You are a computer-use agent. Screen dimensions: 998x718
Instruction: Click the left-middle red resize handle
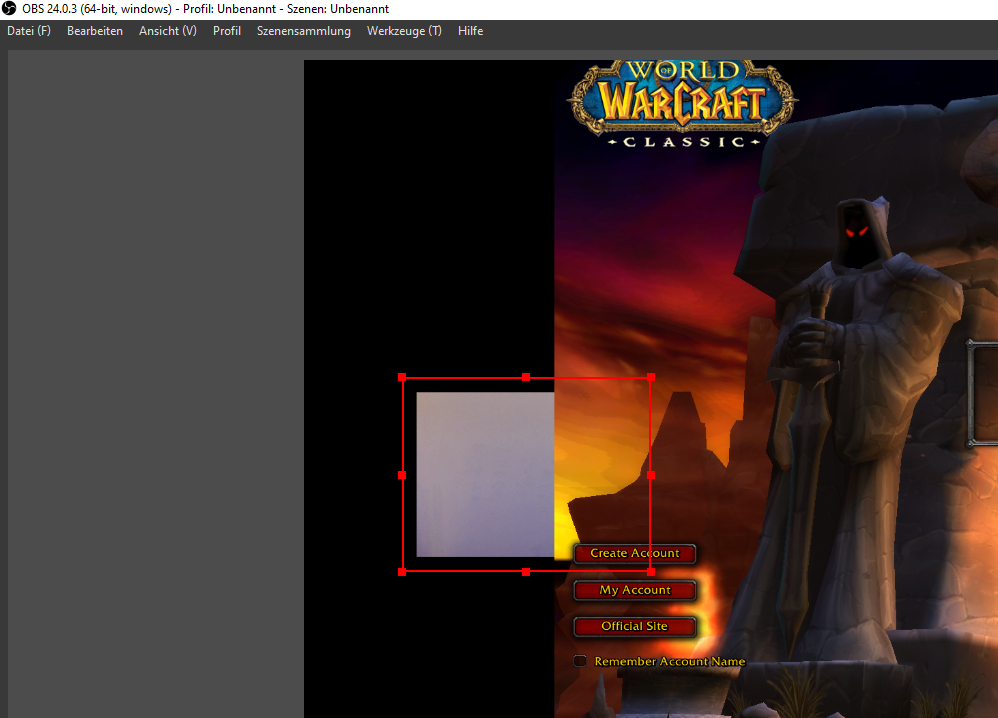click(402, 475)
